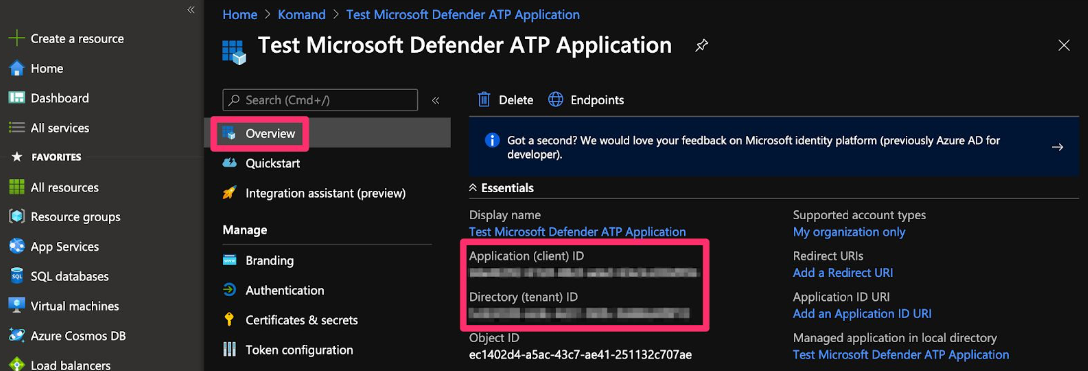Click Create a resource label

(77, 39)
